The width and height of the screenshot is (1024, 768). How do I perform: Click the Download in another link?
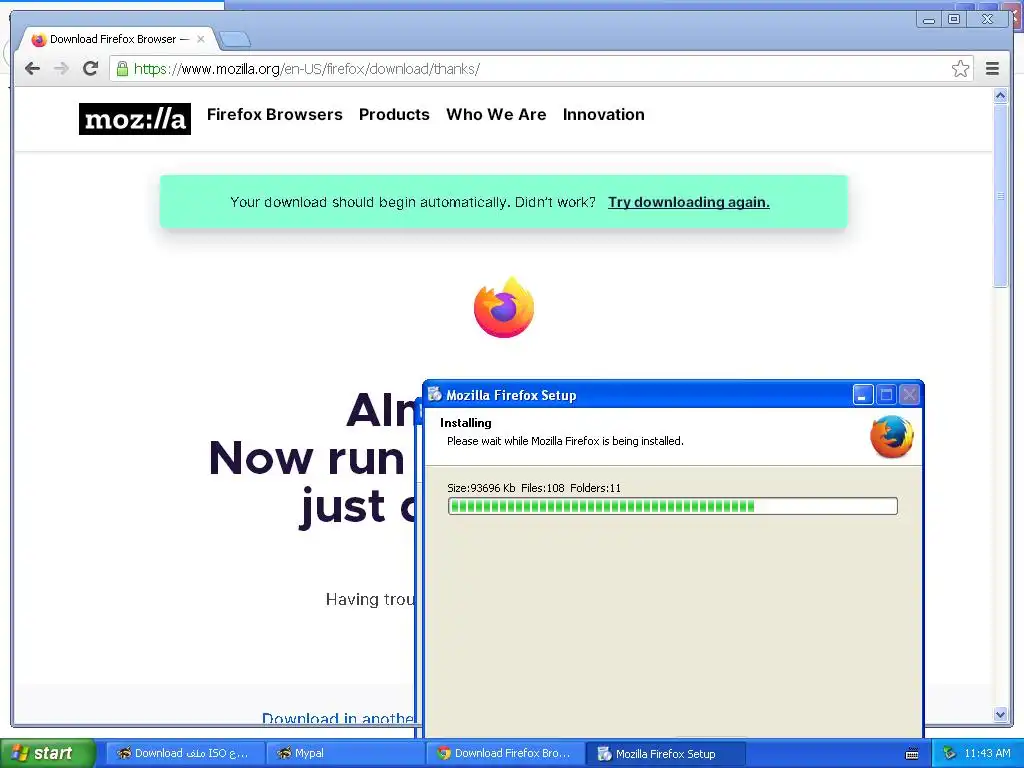click(338, 718)
